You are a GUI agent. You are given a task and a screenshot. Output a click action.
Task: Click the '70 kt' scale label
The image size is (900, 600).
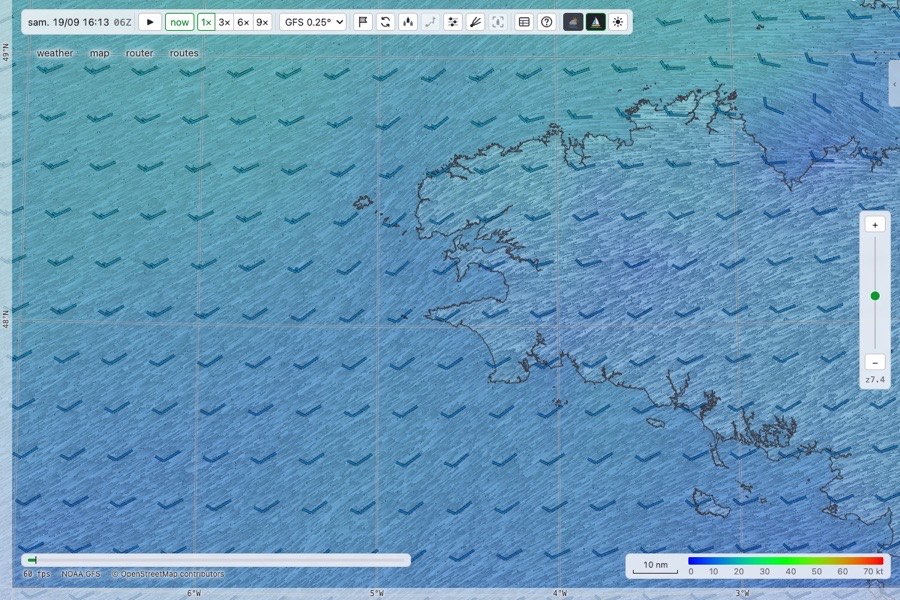click(873, 571)
